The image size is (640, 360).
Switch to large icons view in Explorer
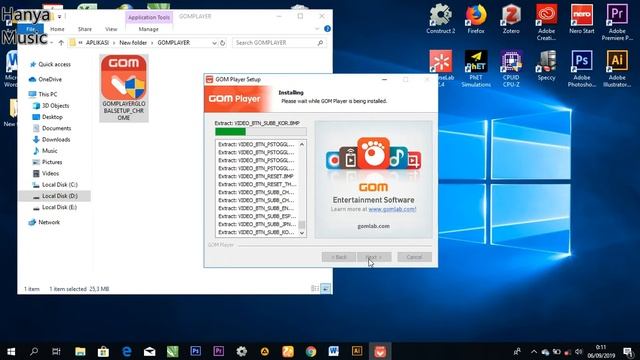click(326, 289)
